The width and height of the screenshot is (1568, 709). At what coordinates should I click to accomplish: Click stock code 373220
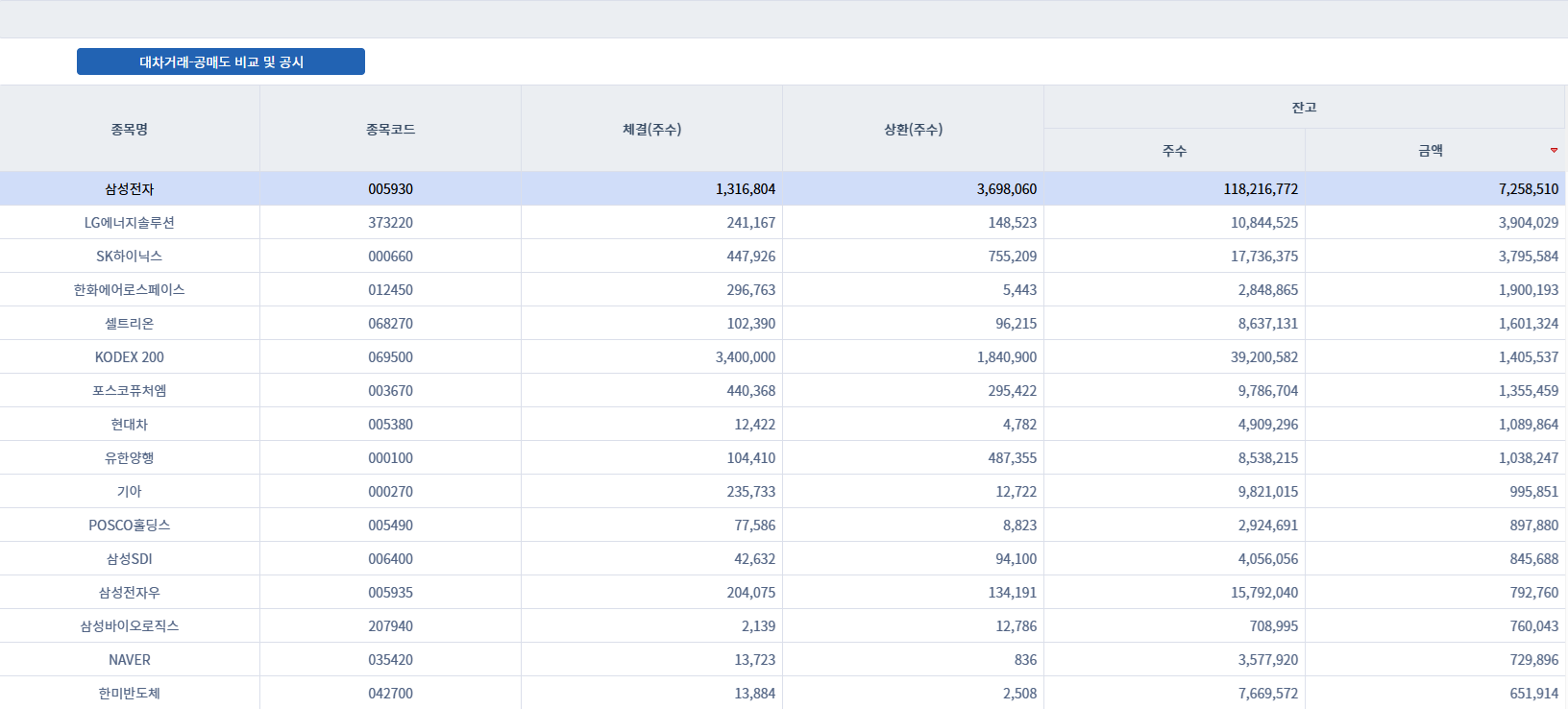(390, 223)
